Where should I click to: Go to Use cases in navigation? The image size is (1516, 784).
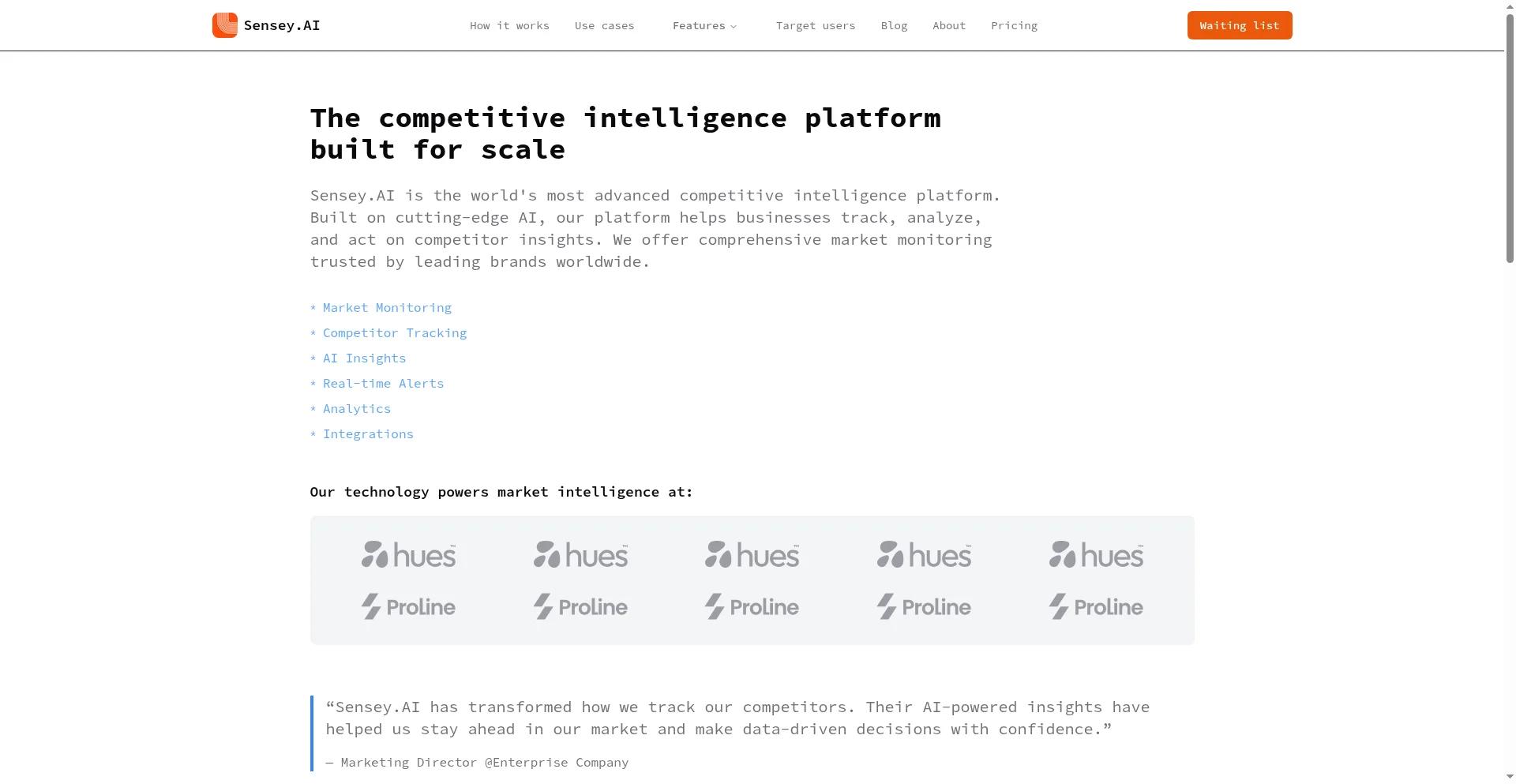click(x=604, y=26)
